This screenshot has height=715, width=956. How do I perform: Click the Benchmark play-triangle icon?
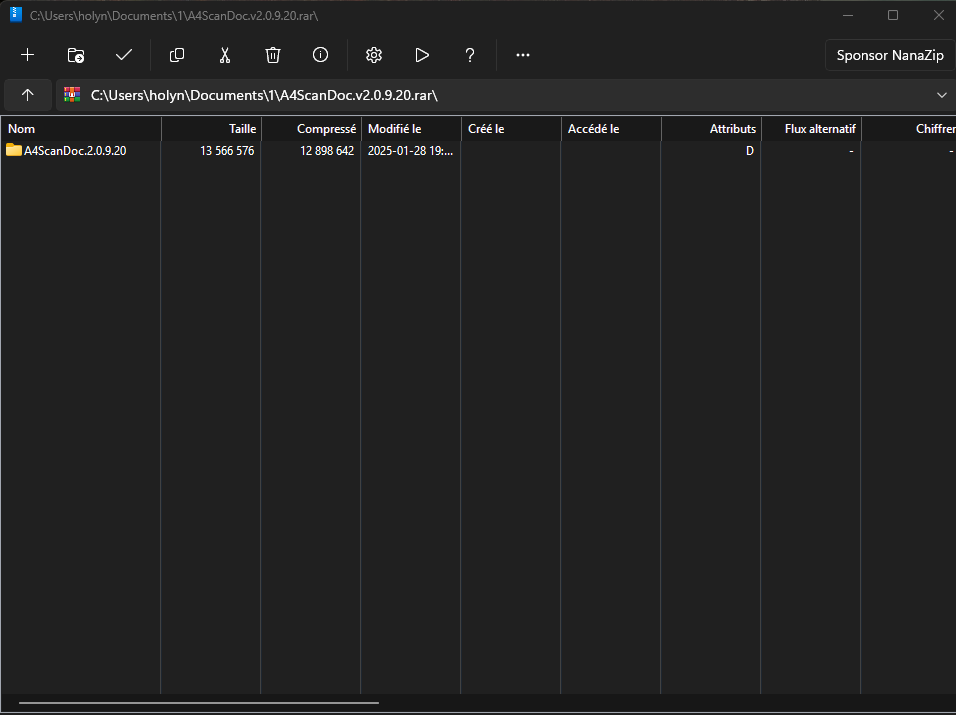coord(422,55)
